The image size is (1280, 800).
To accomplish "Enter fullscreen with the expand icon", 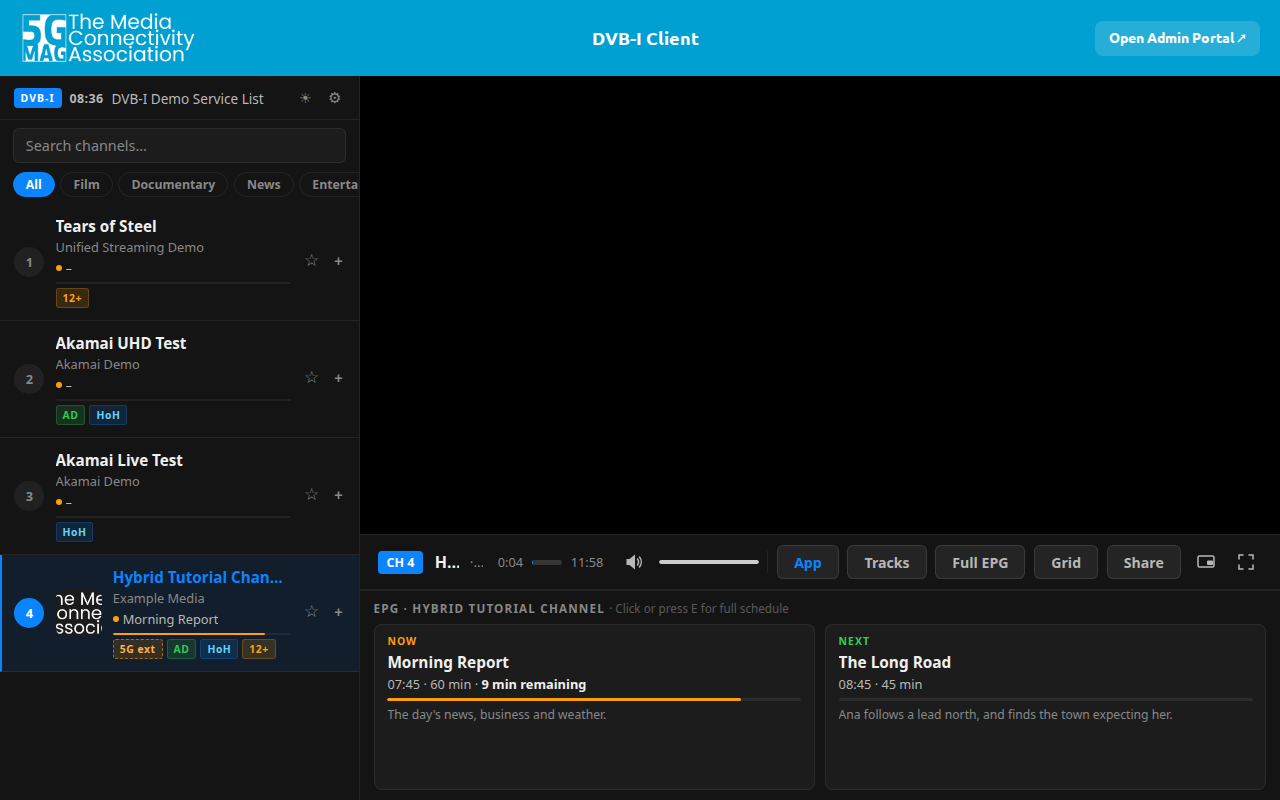I will click(1246, 562).
